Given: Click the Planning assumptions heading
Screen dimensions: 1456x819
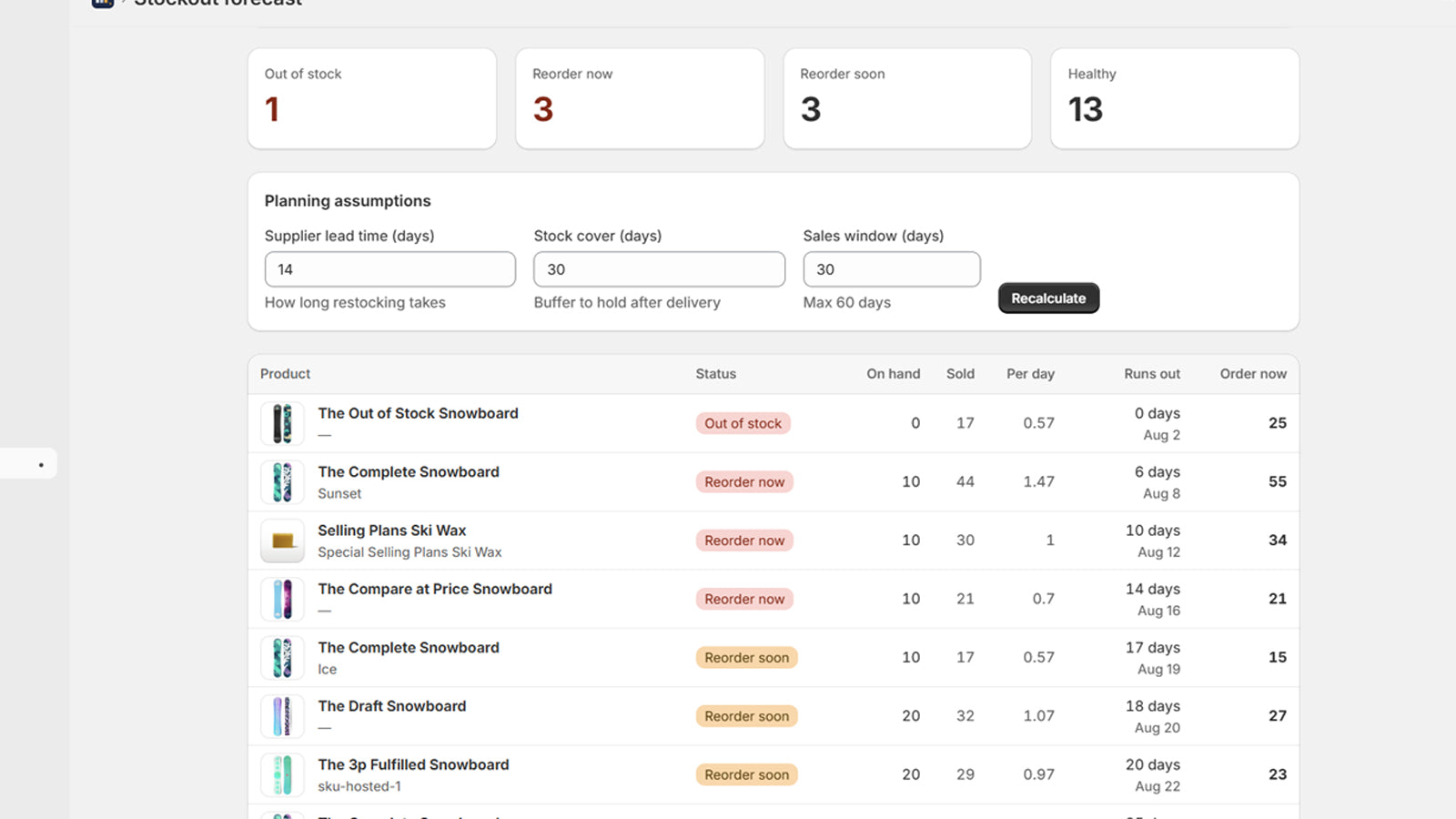Looking at the screenshot, I should [x=348, y=201].
